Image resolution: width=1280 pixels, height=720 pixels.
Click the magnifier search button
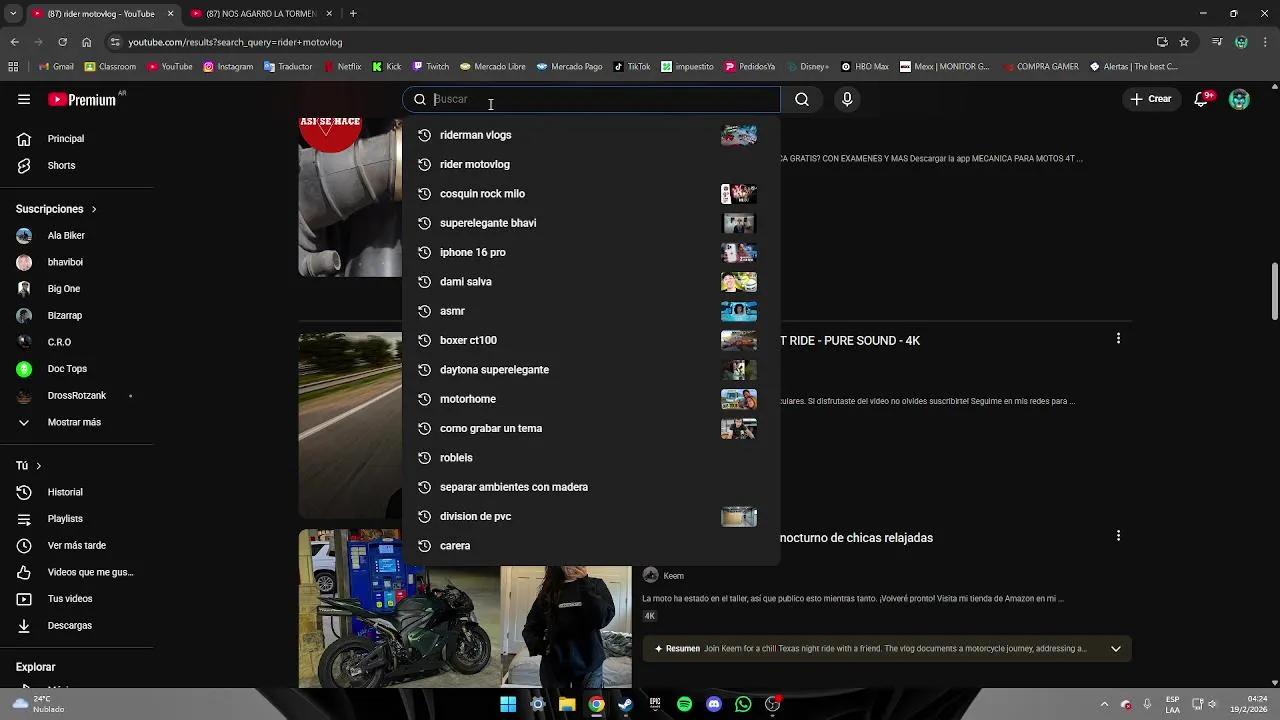click(802, 99)
